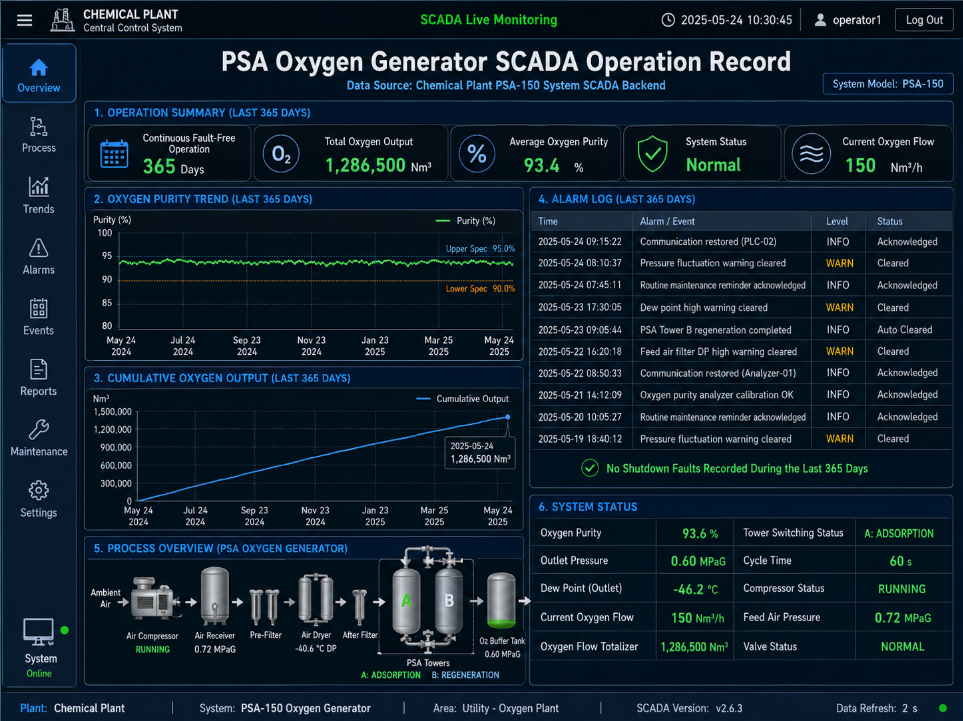Open the Maintenance wrench item
The height and width of the screenshot is (721, 963).
click(x=39, y=438)
